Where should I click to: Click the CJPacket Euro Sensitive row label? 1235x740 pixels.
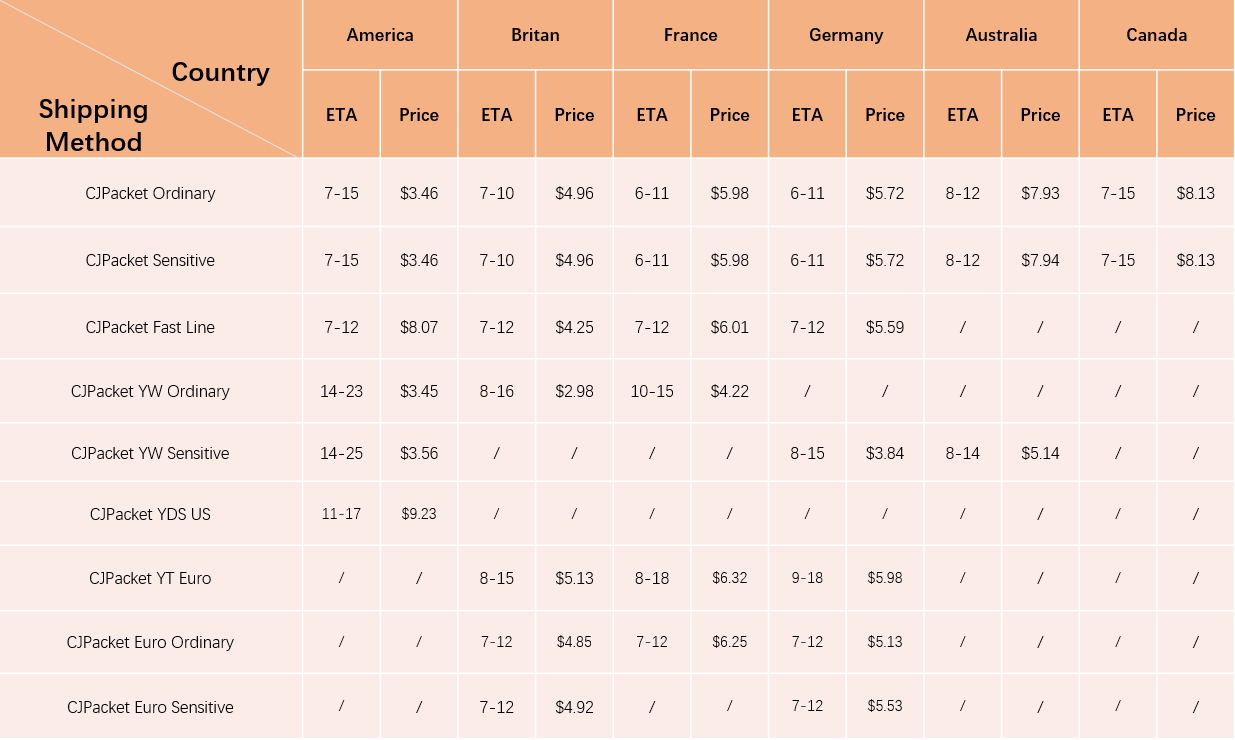(x=150, y=707)
